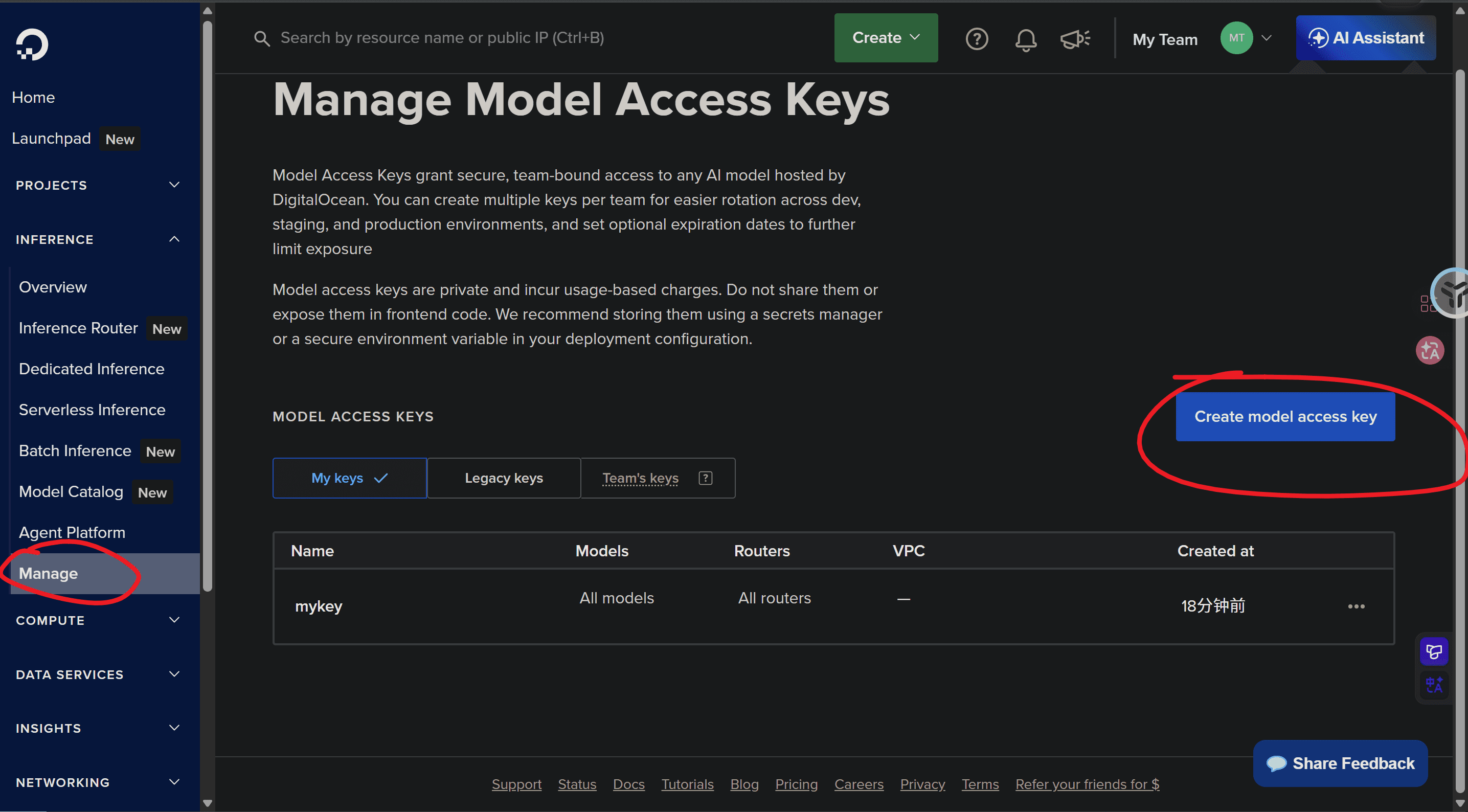Click the announcements megaphone icon

point(1075,39)
